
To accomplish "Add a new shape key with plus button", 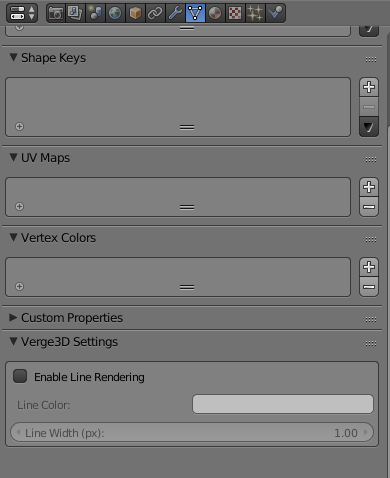I will [x=369, y=87].
